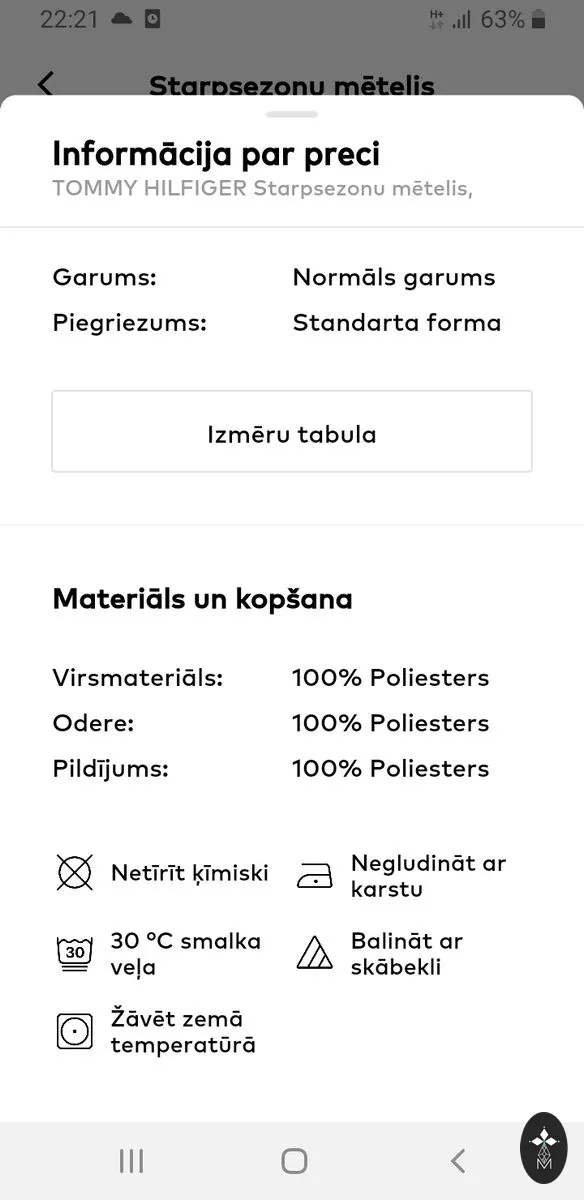This screenshot has height=1200, width=584.
Task: Tap the Žāvēt zemā temperatūrā label
Action: click(183, 1032)
